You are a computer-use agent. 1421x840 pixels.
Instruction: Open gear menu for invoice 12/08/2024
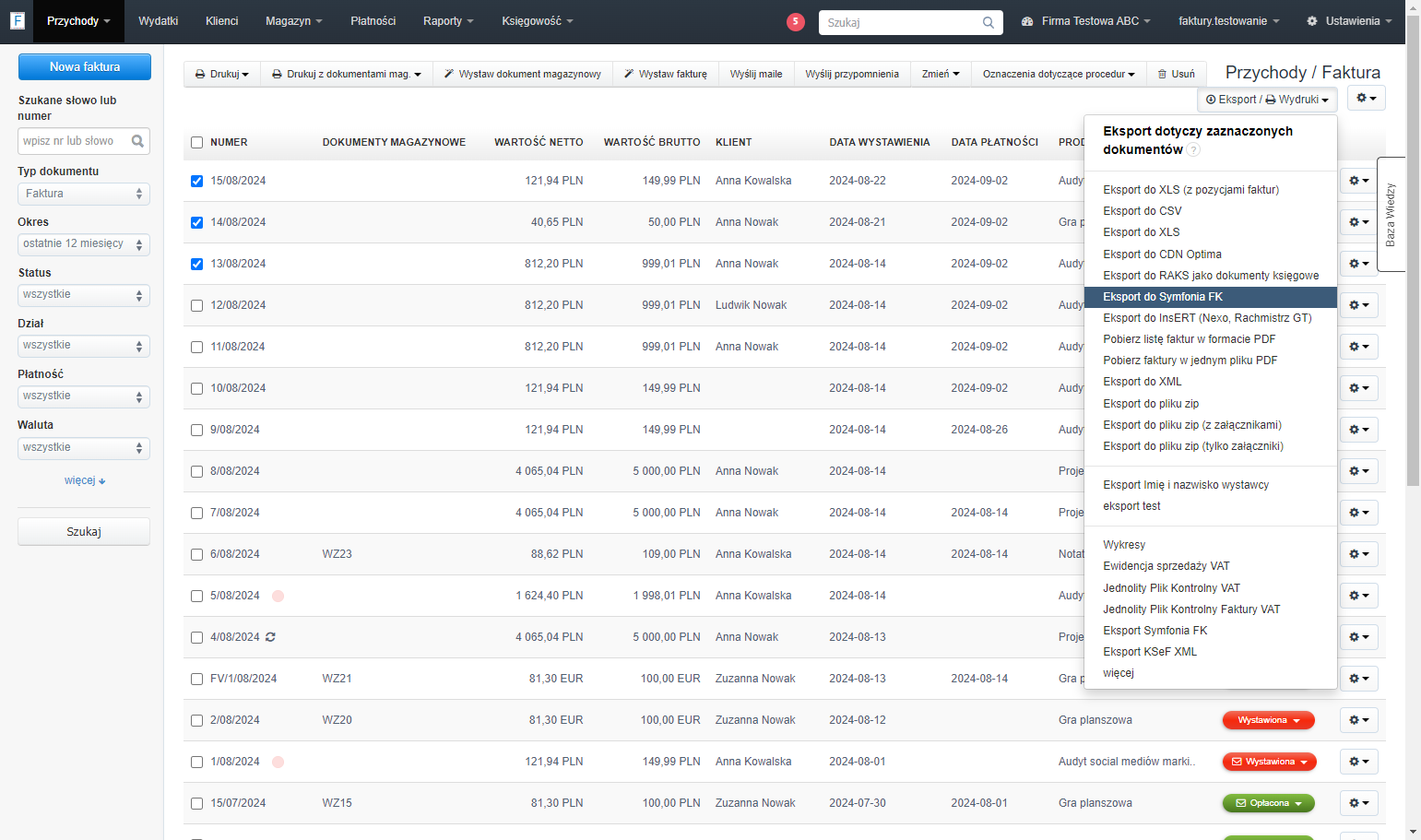(1359, 305)
